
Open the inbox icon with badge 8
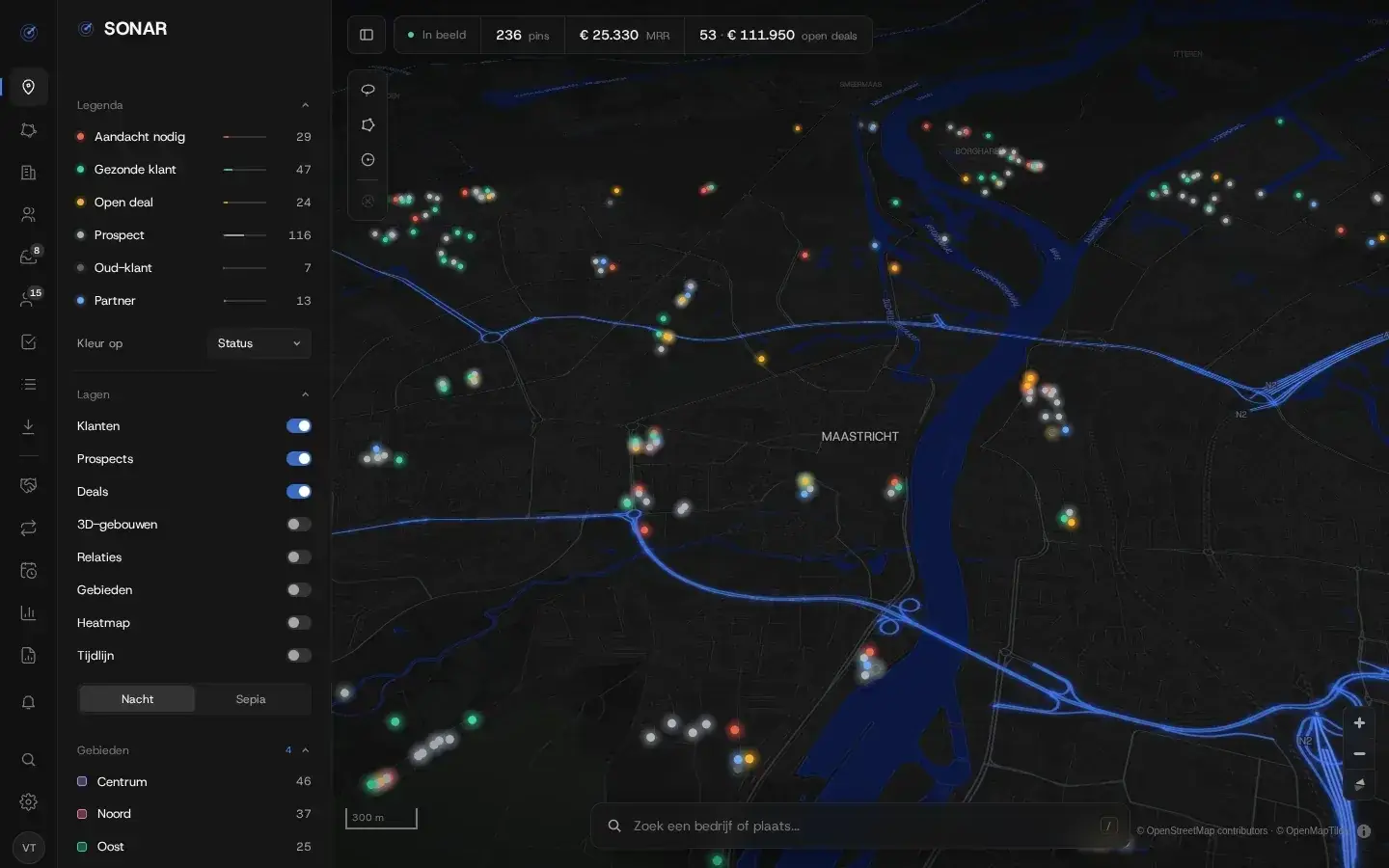(29, 257)
